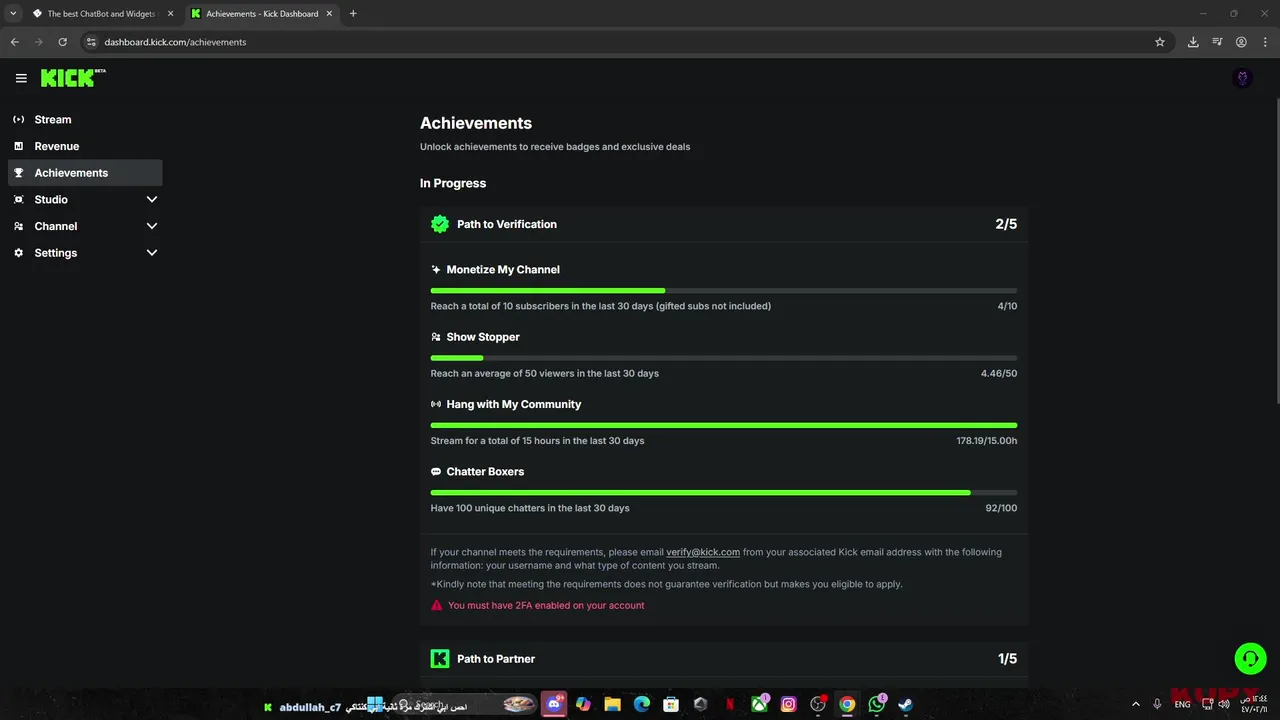Click the Monetize My Channel sparkle icon

tap(436, 270)
